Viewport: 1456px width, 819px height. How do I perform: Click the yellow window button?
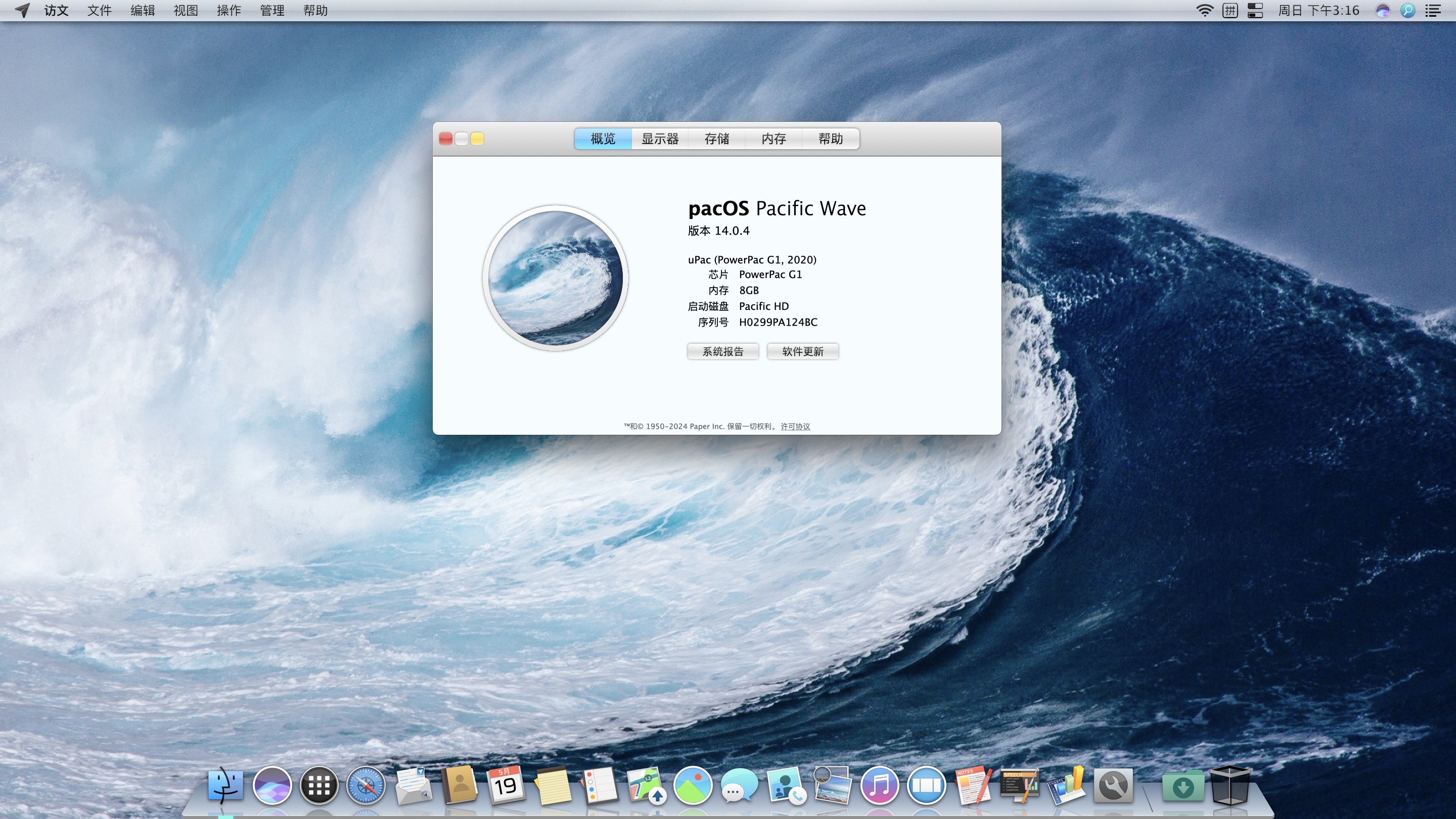(477, 139)
